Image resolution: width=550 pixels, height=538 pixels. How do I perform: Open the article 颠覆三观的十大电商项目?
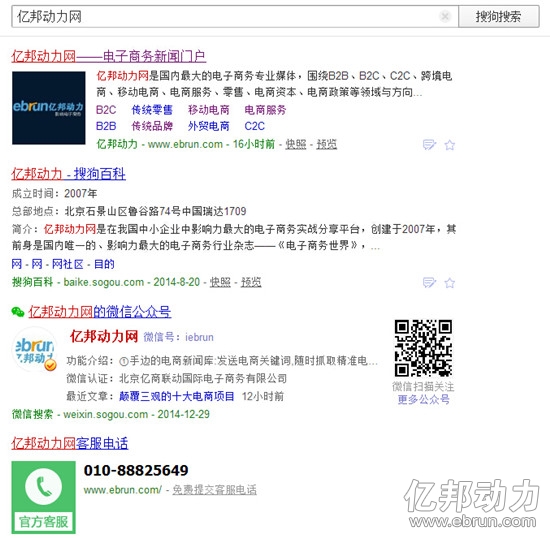177,397
